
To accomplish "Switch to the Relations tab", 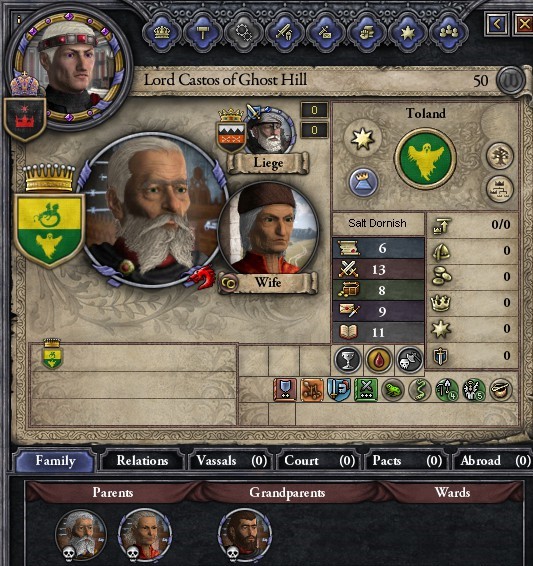I will (x=142, y=461).
